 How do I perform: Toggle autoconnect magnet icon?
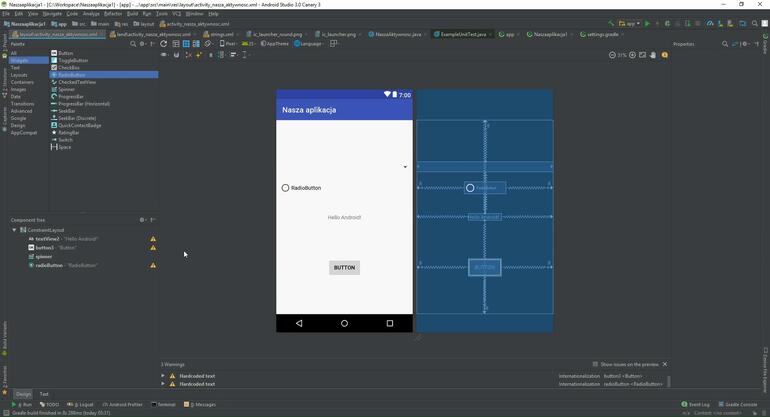click(176, 55)
